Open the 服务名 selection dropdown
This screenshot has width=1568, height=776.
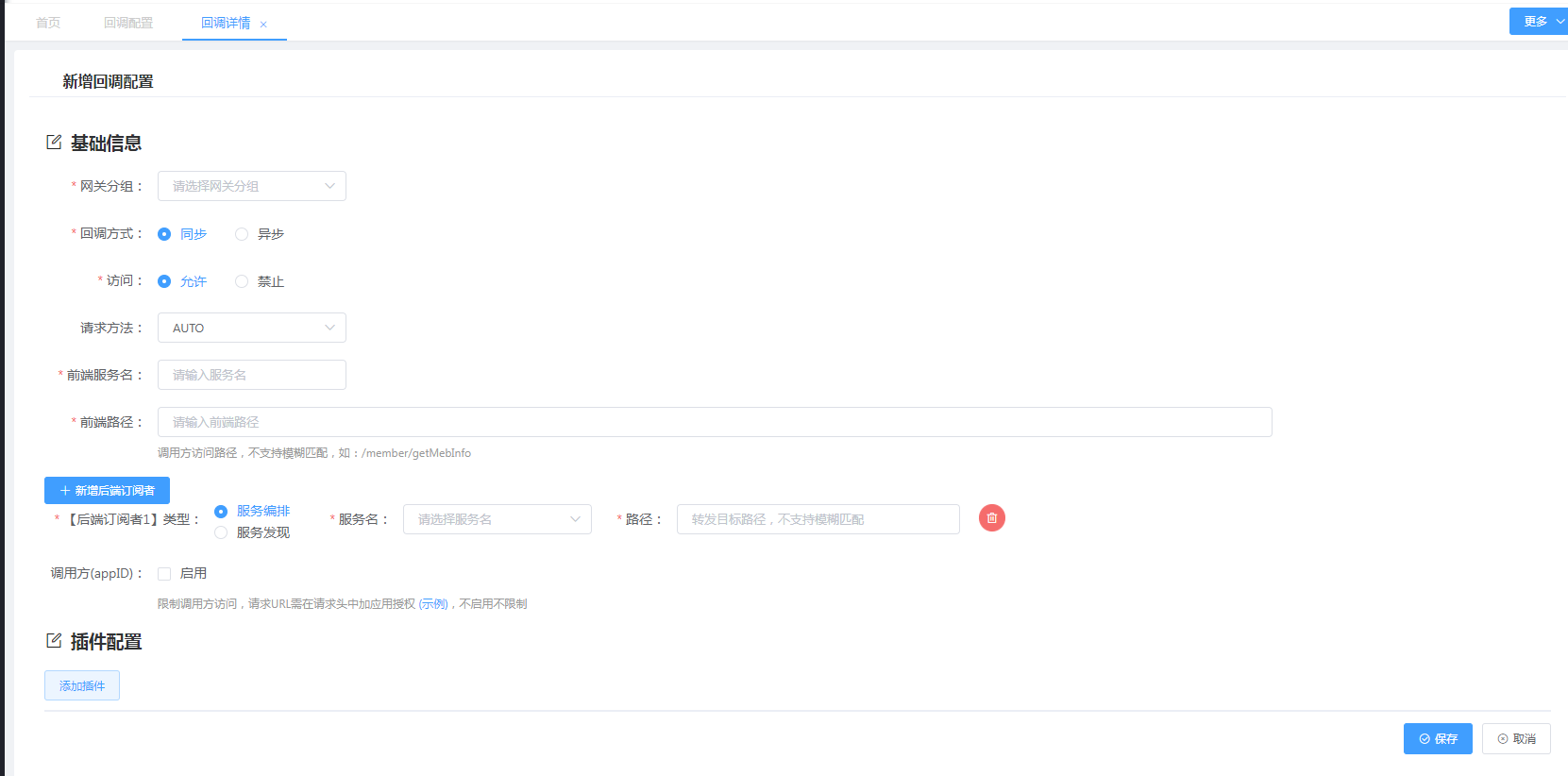click(x=497, y=519)
